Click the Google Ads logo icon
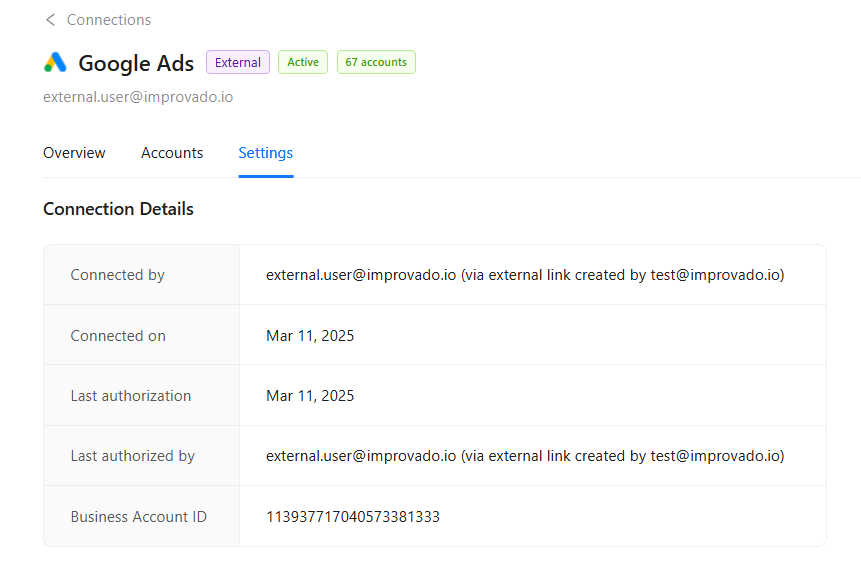The height and width of the screenshot is (572, 861). tap(55, 63)
